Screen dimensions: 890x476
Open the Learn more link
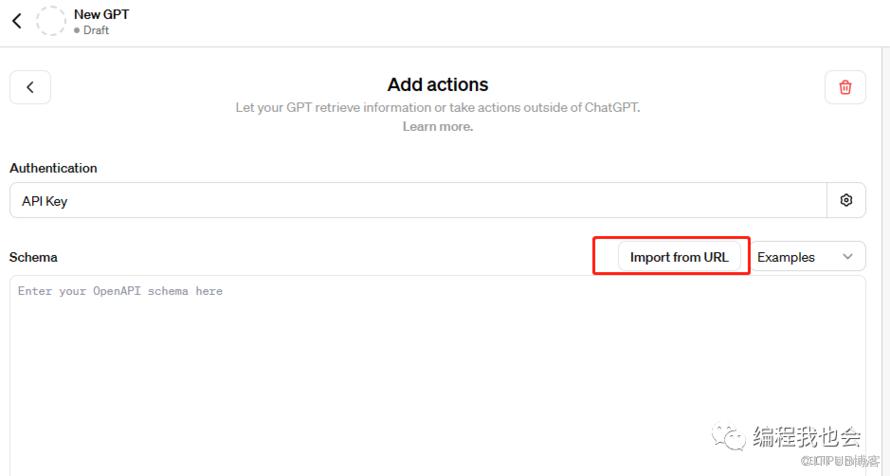pos(438,127)
